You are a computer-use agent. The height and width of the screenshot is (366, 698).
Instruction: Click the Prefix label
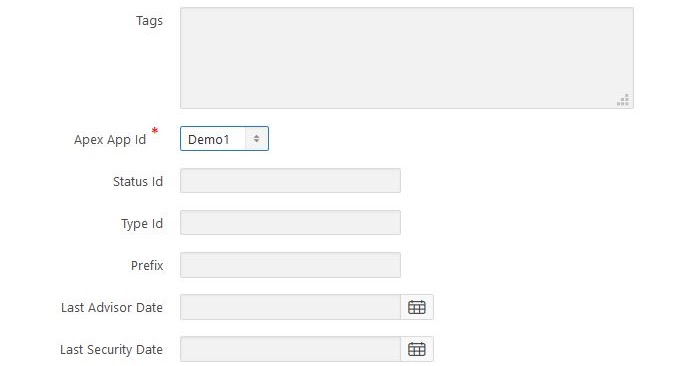click(147, 265)
